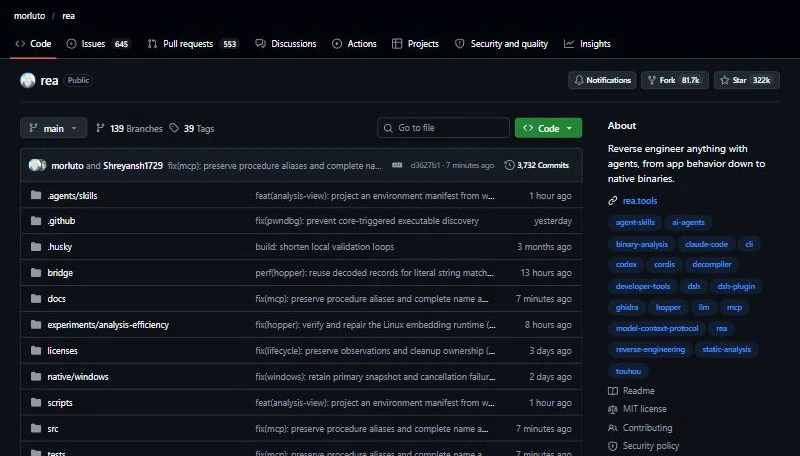Open the green Code dropdown button
800x456 pixels.
[x=548, y=128]
